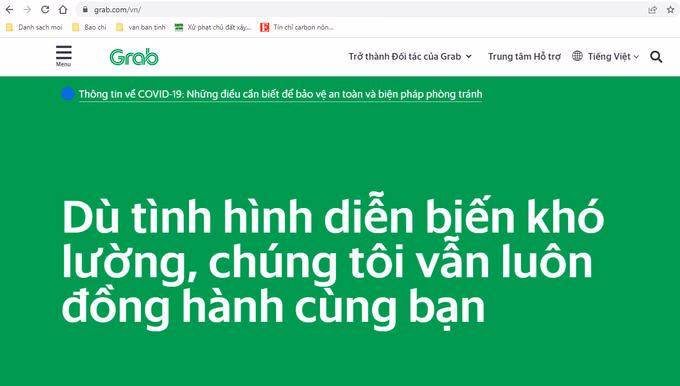
Task: Open the COVID-19 information banner link
Action: pos(280,94)
